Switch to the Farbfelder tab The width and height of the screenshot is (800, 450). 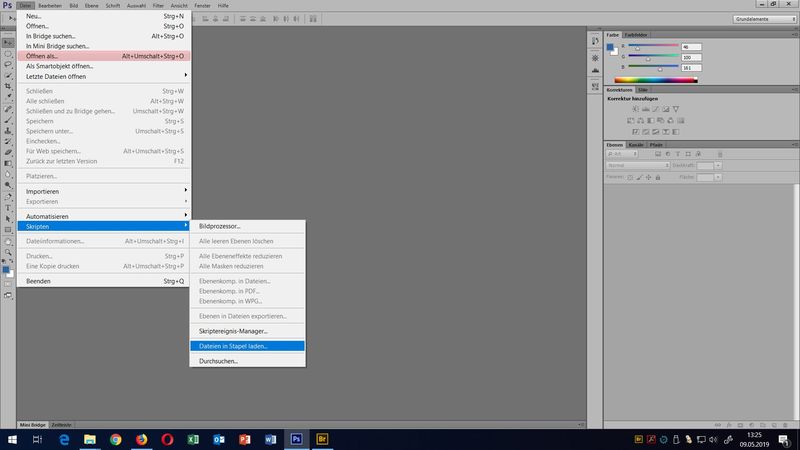pos(636,35)
